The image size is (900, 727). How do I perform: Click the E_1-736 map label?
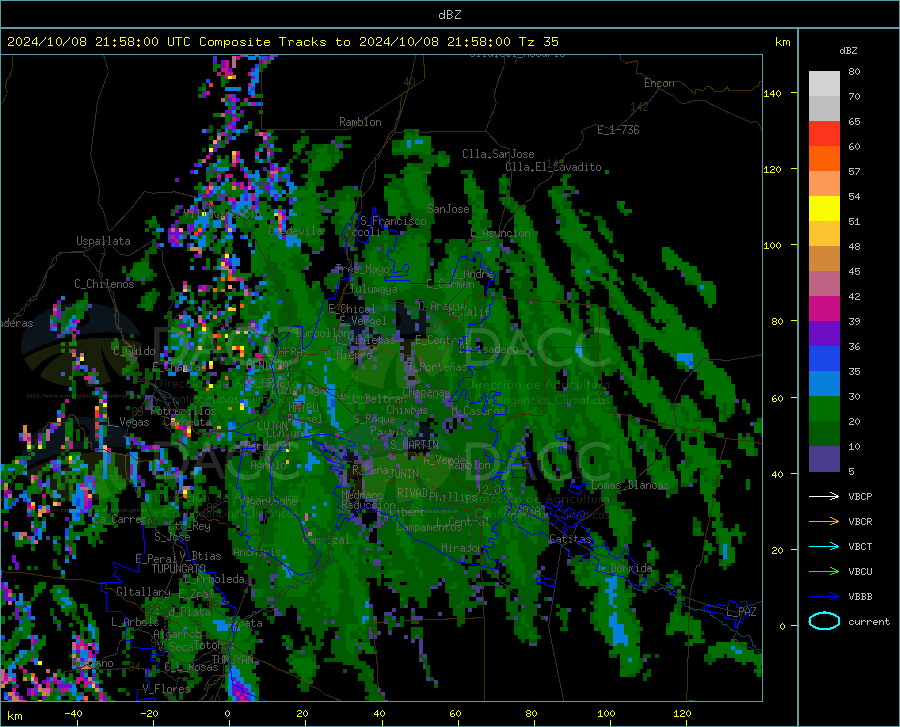pos(618,130)
